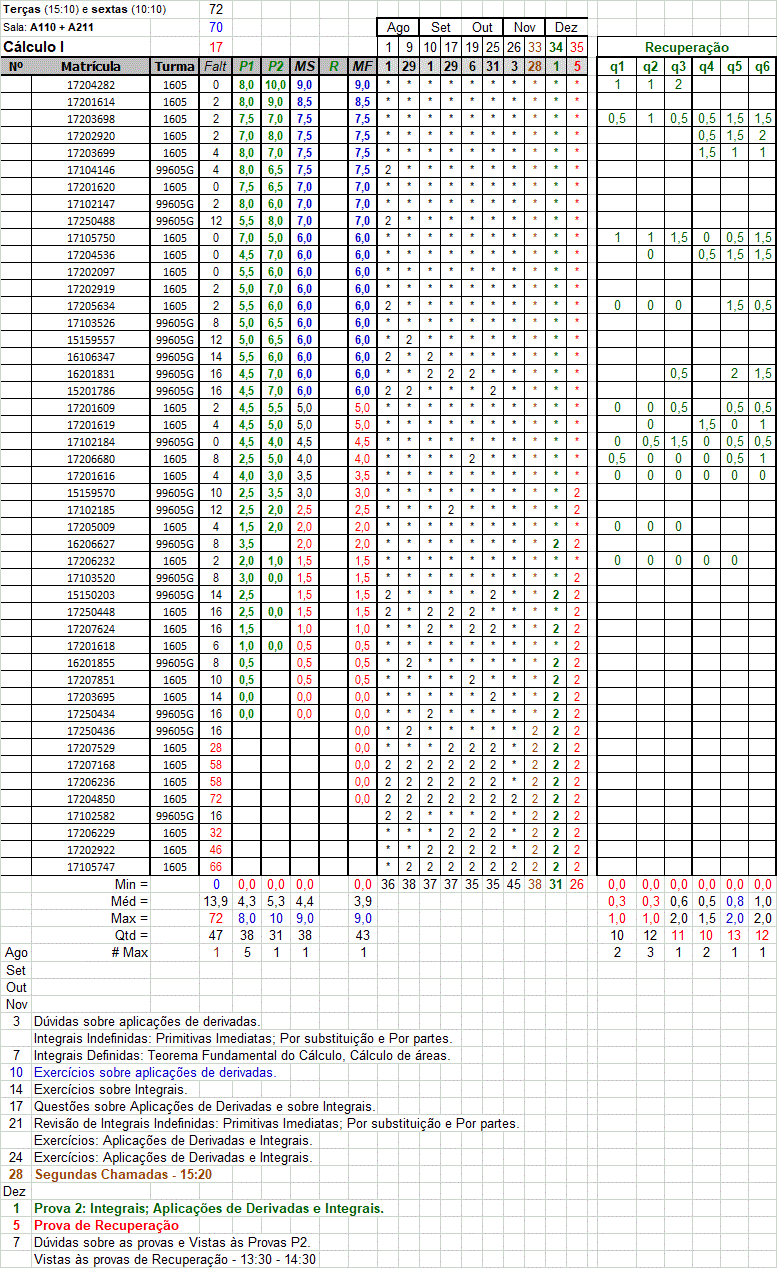Select the red Prova de Recuperação text
Viewport: 777px width, 1268px height.
pyautogui.click(x=106, y=1225)
